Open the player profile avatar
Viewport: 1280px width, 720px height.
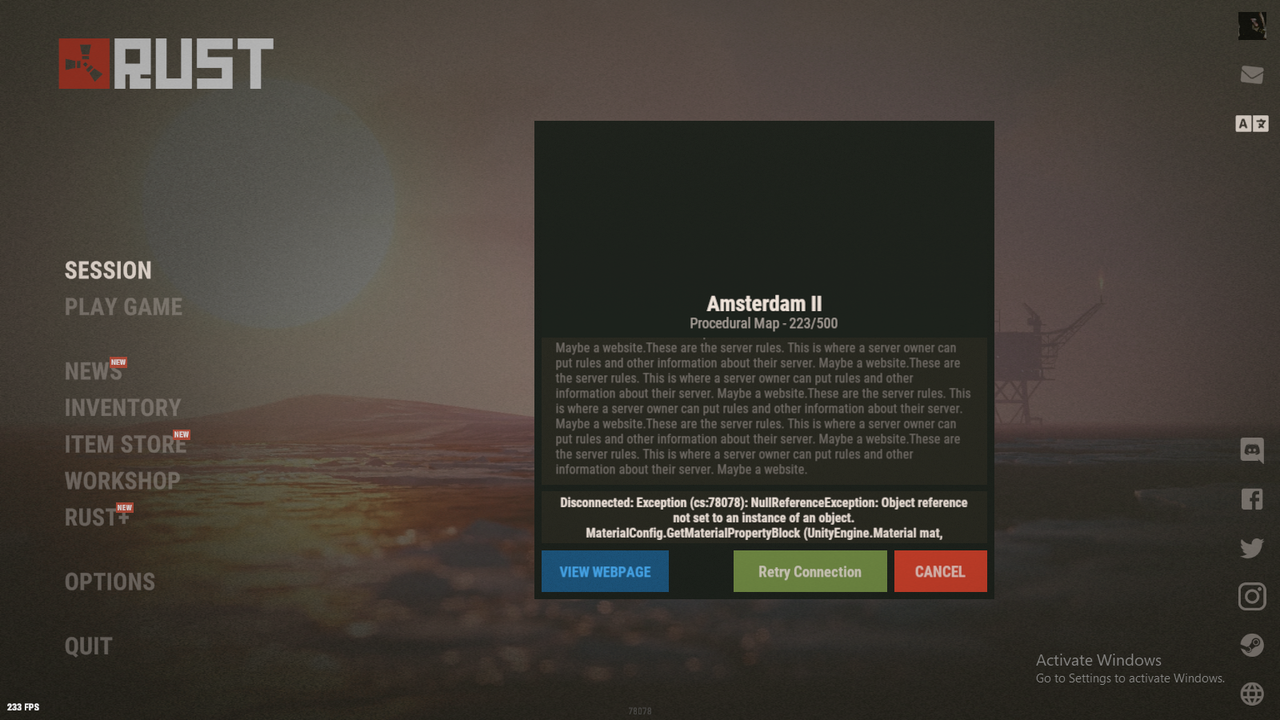pyautogui.click(x=1252, y=26)
